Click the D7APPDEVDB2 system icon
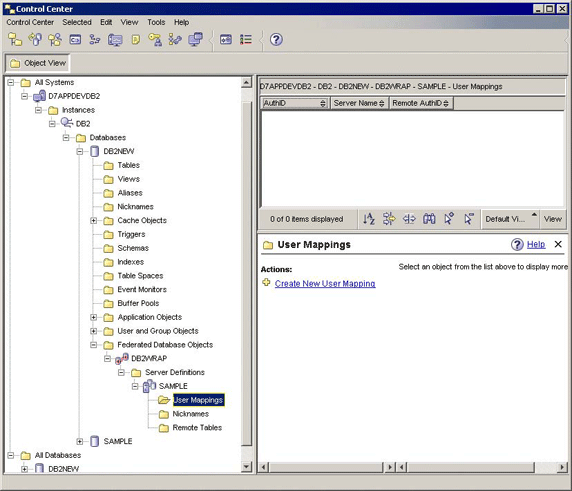Viewport: 572px width, 491px height. click(39, 96)
